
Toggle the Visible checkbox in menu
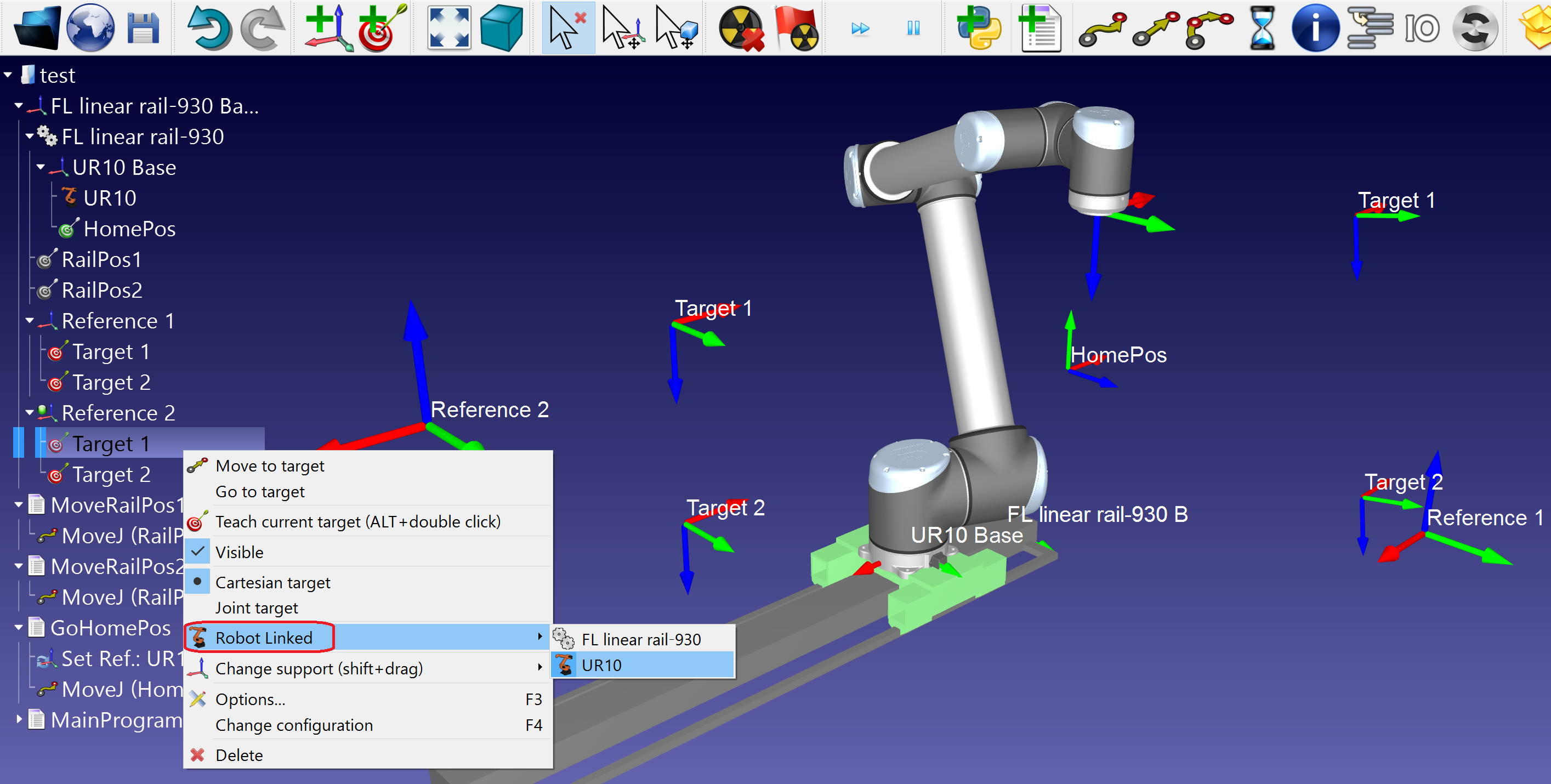(x=239, y=552)
